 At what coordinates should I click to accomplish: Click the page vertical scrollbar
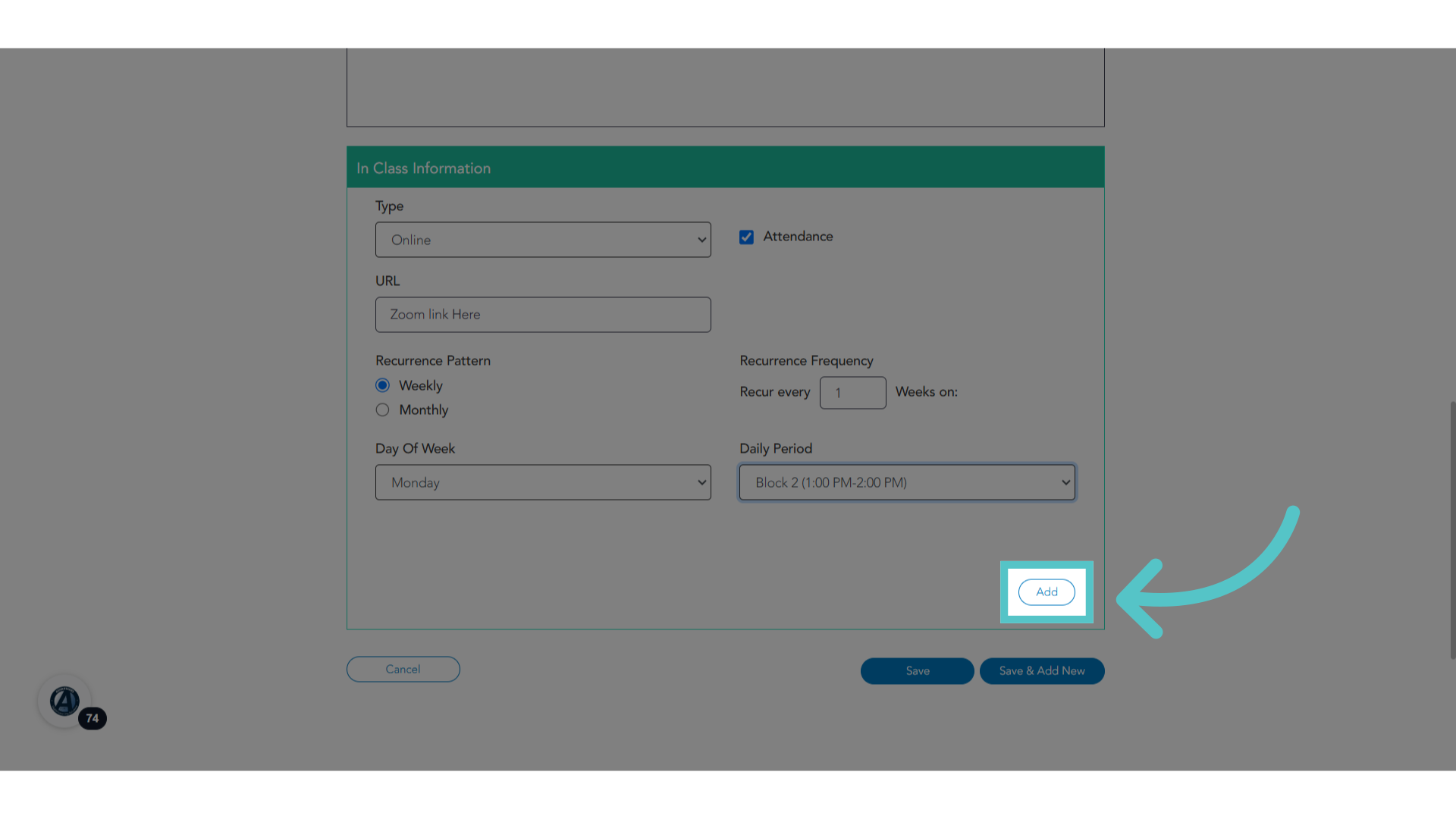[1452, 531]
